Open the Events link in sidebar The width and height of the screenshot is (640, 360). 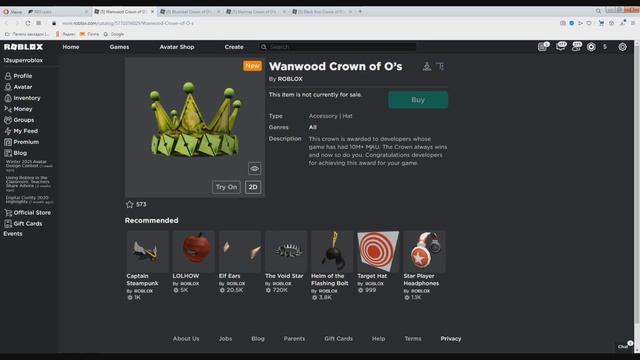point(13,234)
